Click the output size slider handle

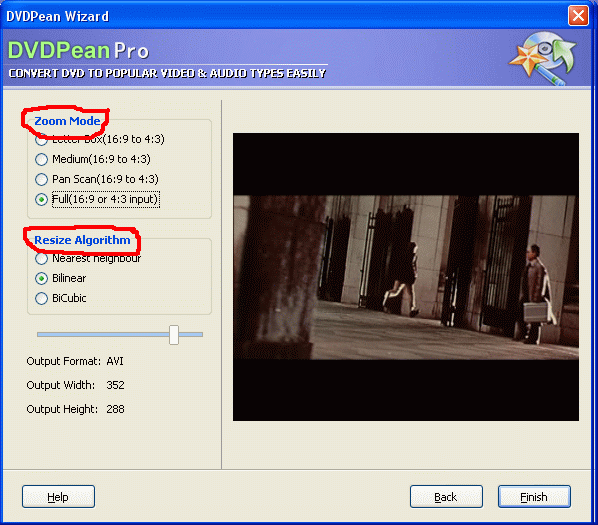(174, 335)
